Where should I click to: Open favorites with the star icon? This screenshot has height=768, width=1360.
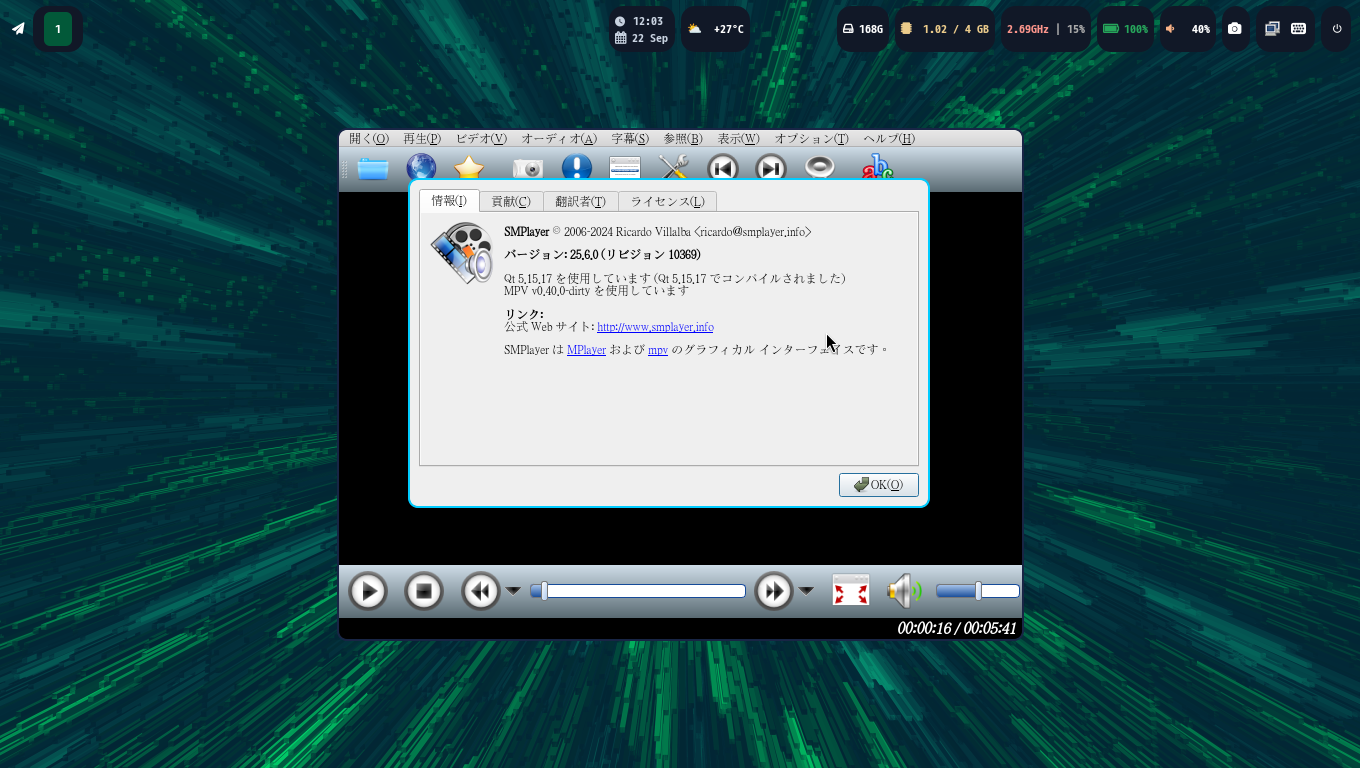tap(469, 169)
